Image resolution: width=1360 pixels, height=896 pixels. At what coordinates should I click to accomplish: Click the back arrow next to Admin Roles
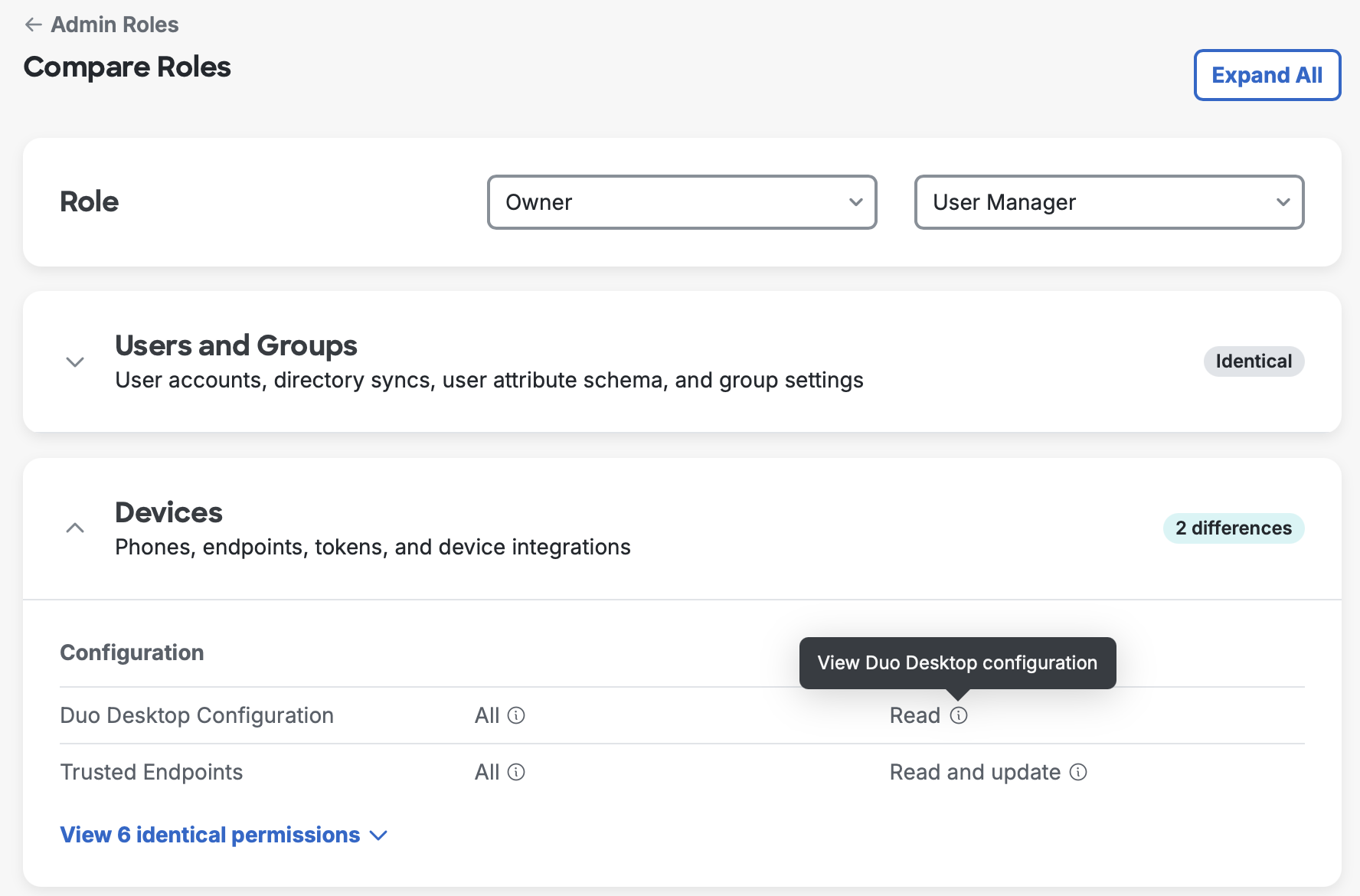[x=32, y=25]
